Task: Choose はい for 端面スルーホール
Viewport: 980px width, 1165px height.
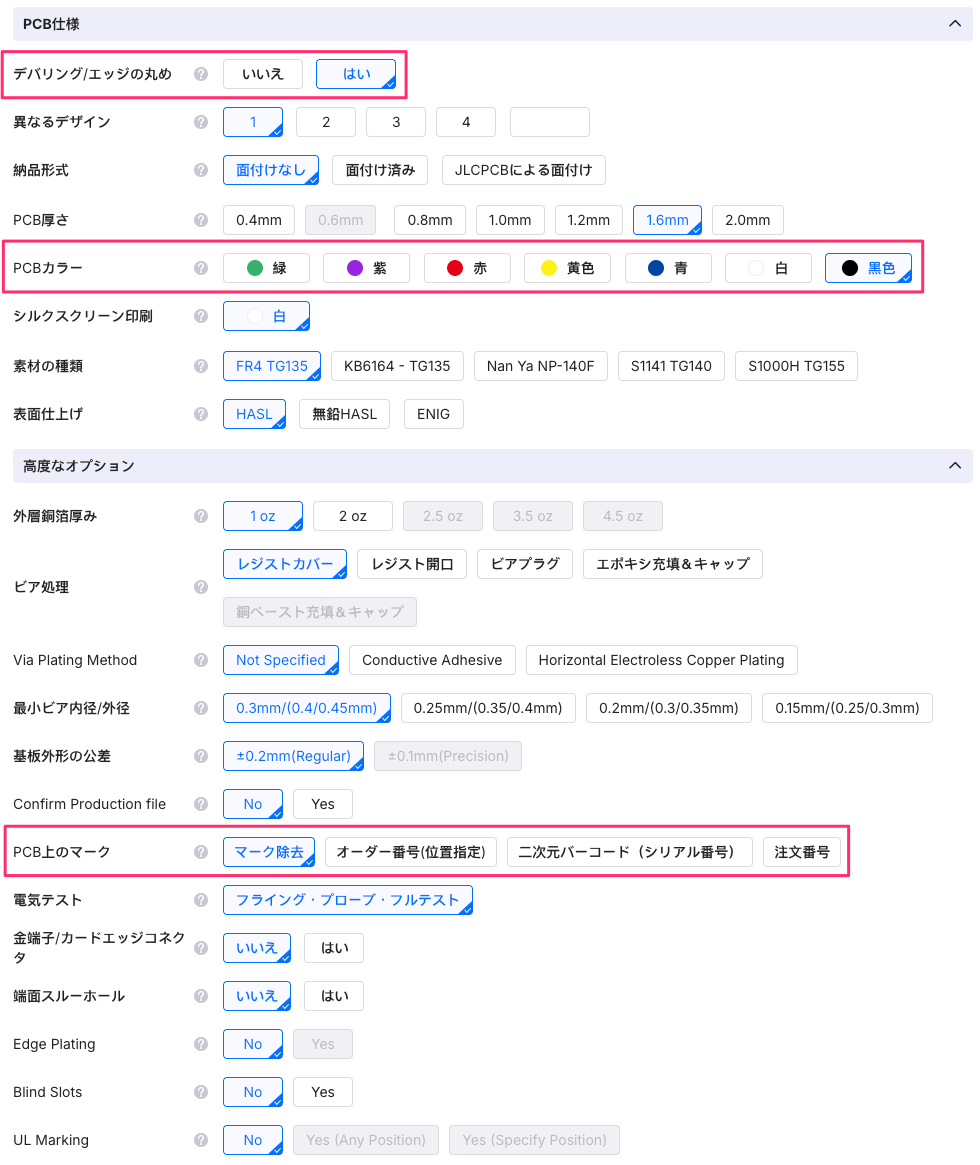Action: (334, 996)
